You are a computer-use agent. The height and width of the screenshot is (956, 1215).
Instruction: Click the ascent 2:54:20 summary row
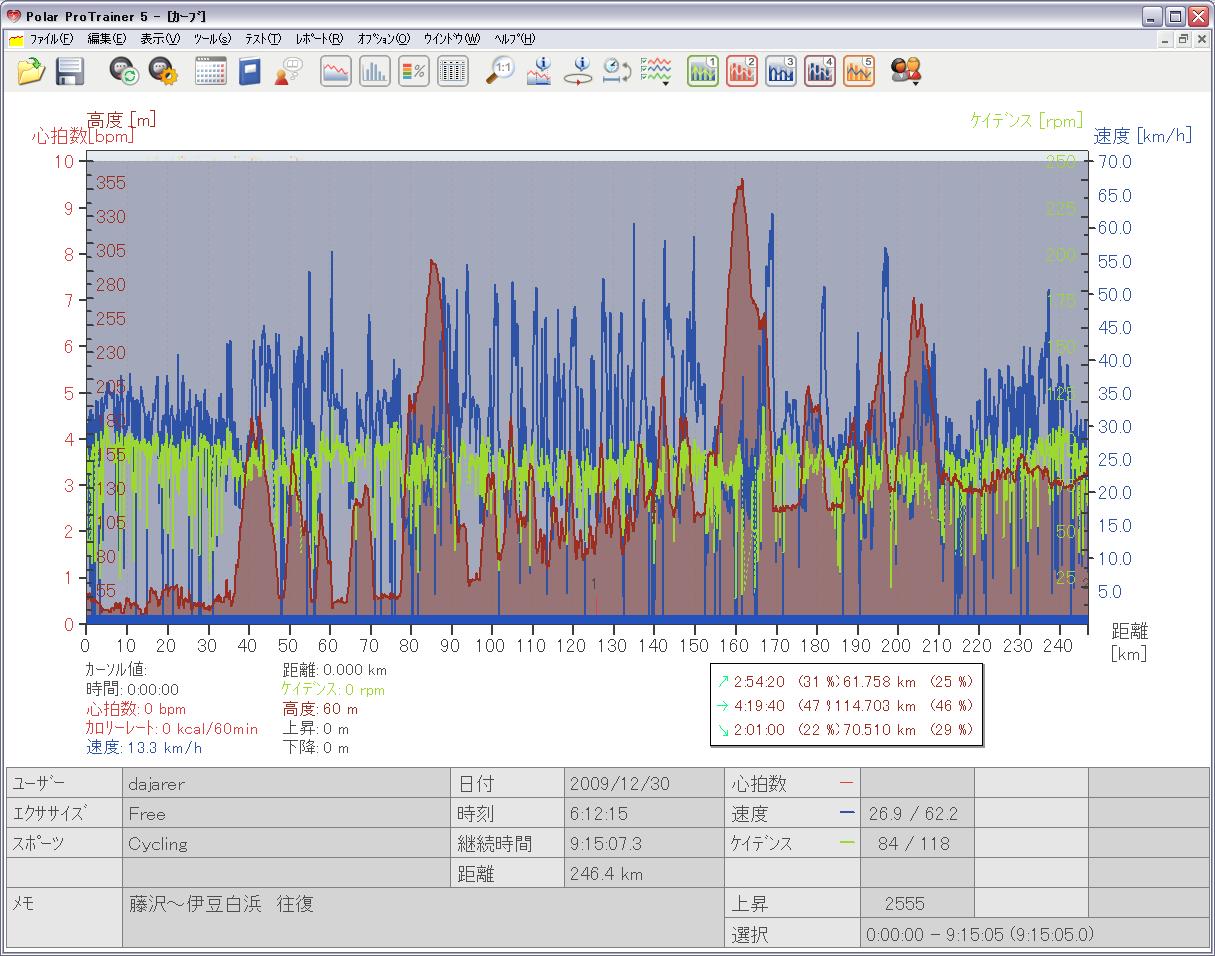[844, 681]
